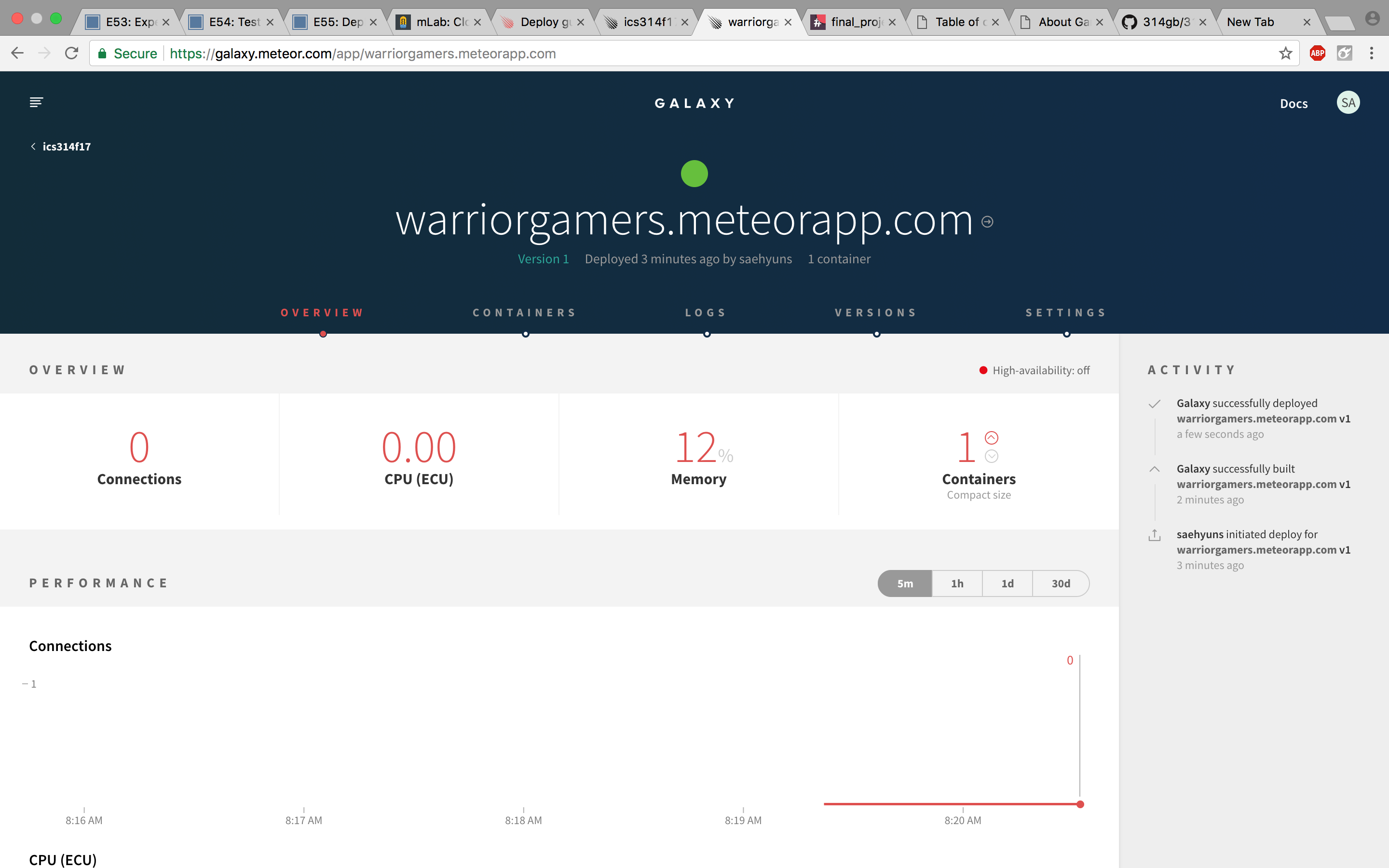Image resolution: width=1389 pixels, height=868 pixels.
Task: Open the Galaxy hamburger menu icon
Action: tap(36, 102)
